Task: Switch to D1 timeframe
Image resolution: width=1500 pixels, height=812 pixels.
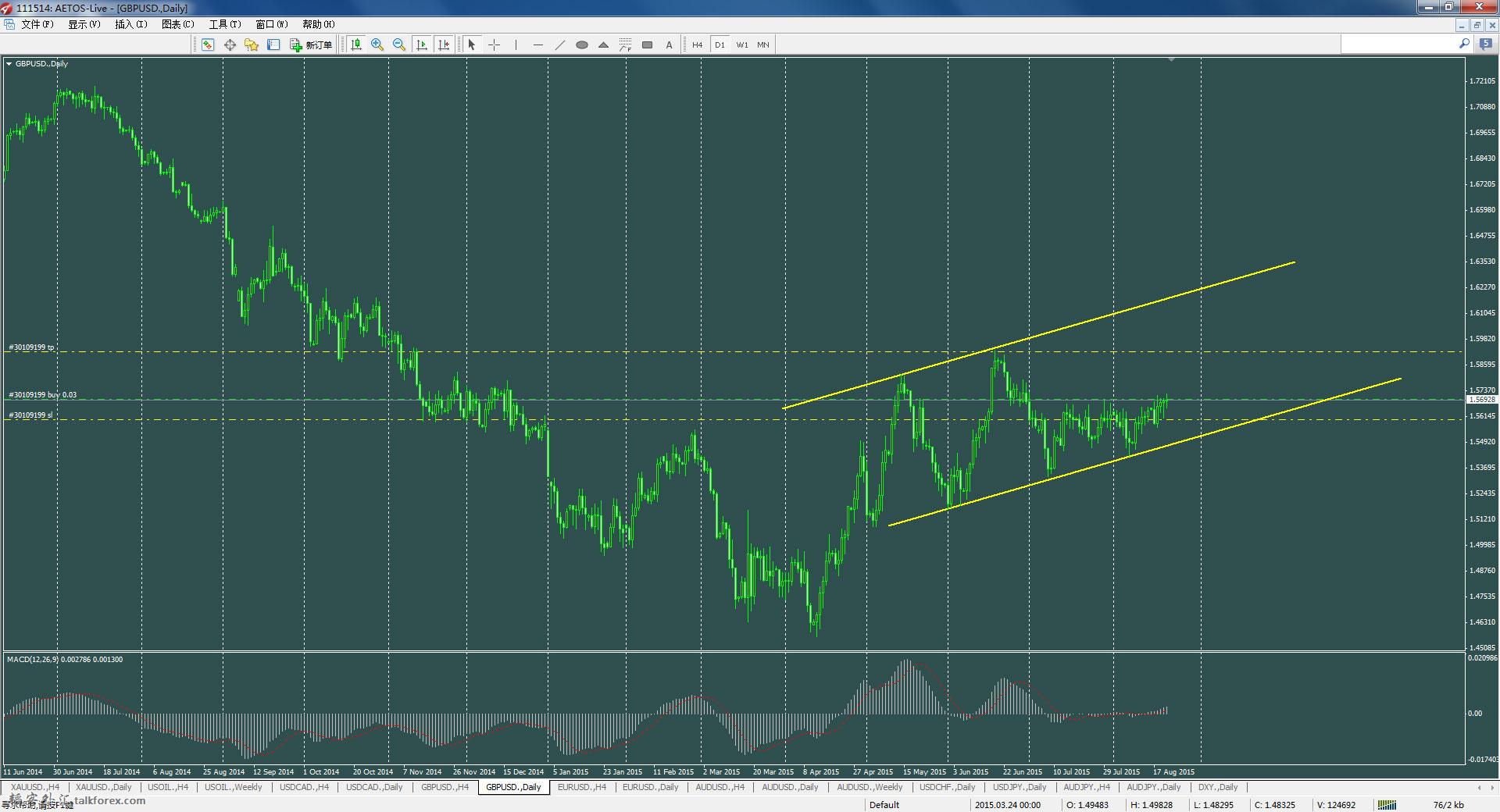Action: pyautogui.click(x=720, y=45)
